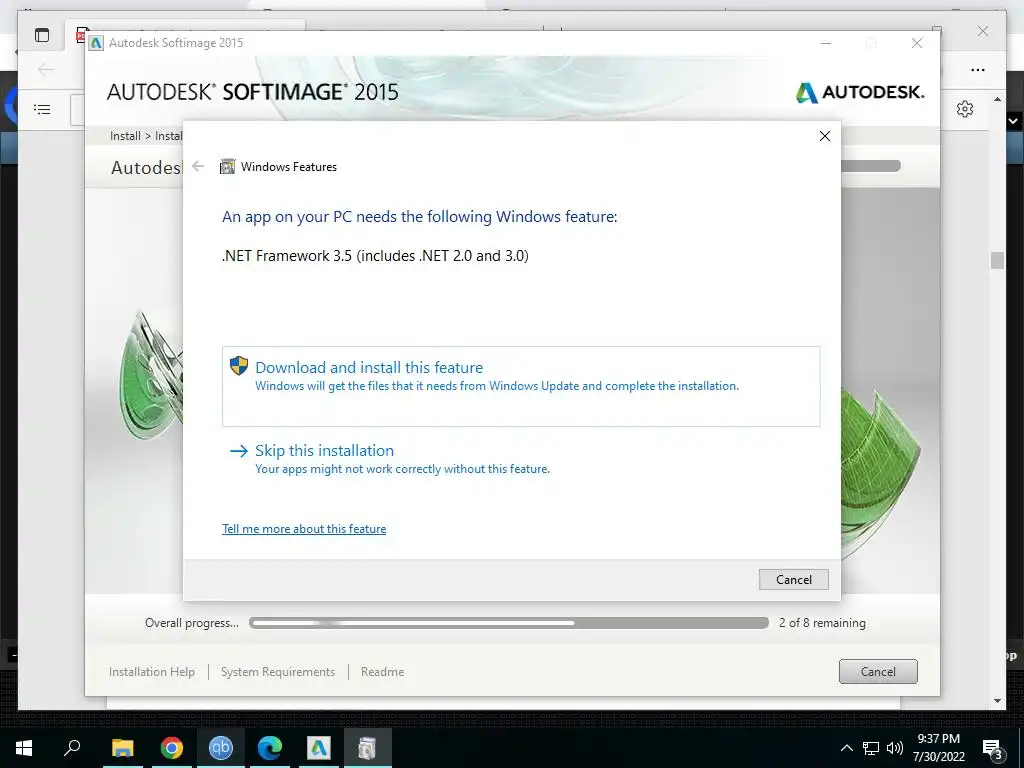Open network status tray icon
This screenshot has height=768, width=1024.
click(871, 748)
